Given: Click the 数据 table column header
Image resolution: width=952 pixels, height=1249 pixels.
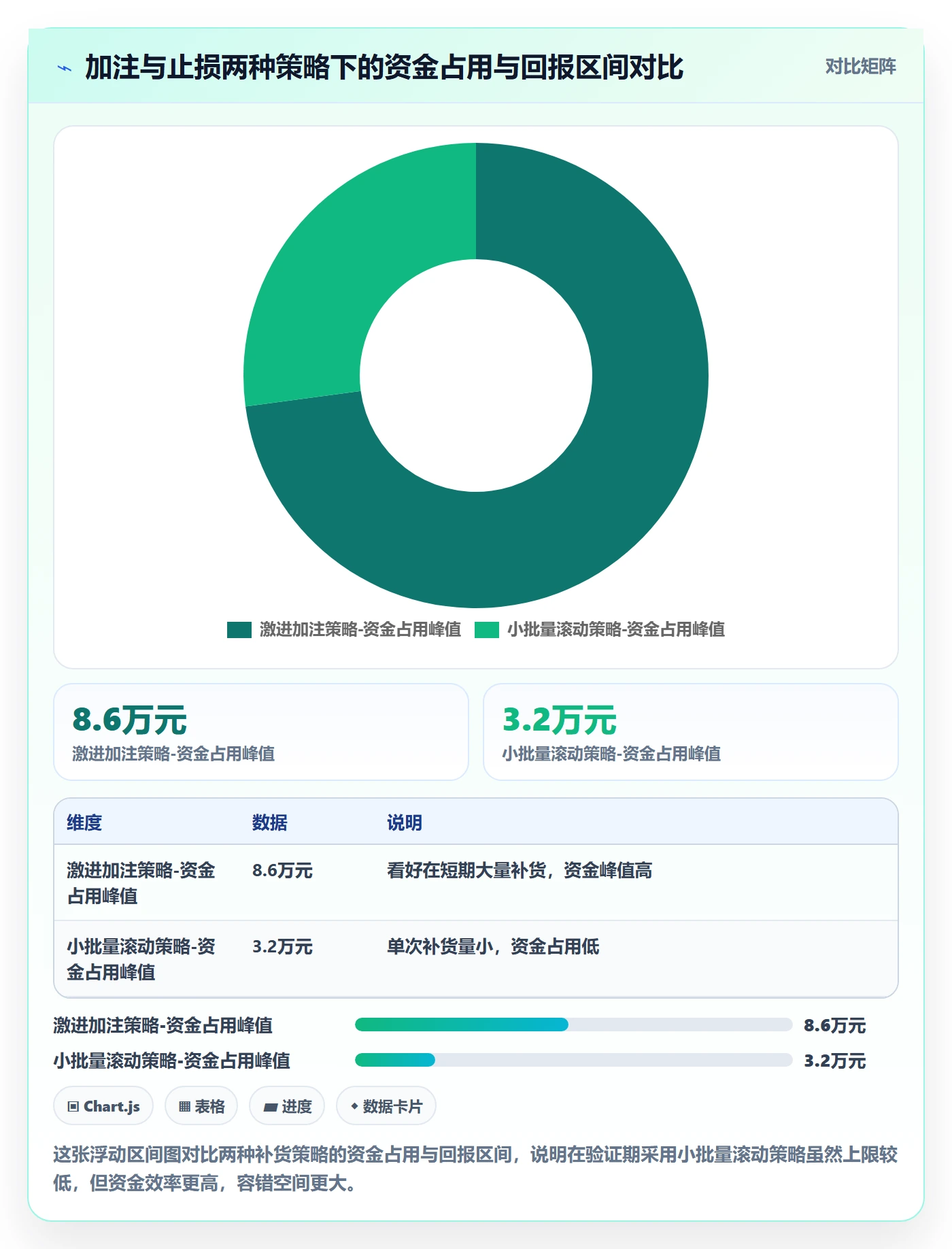Looking at the screenshot, I should pos(270,822).
